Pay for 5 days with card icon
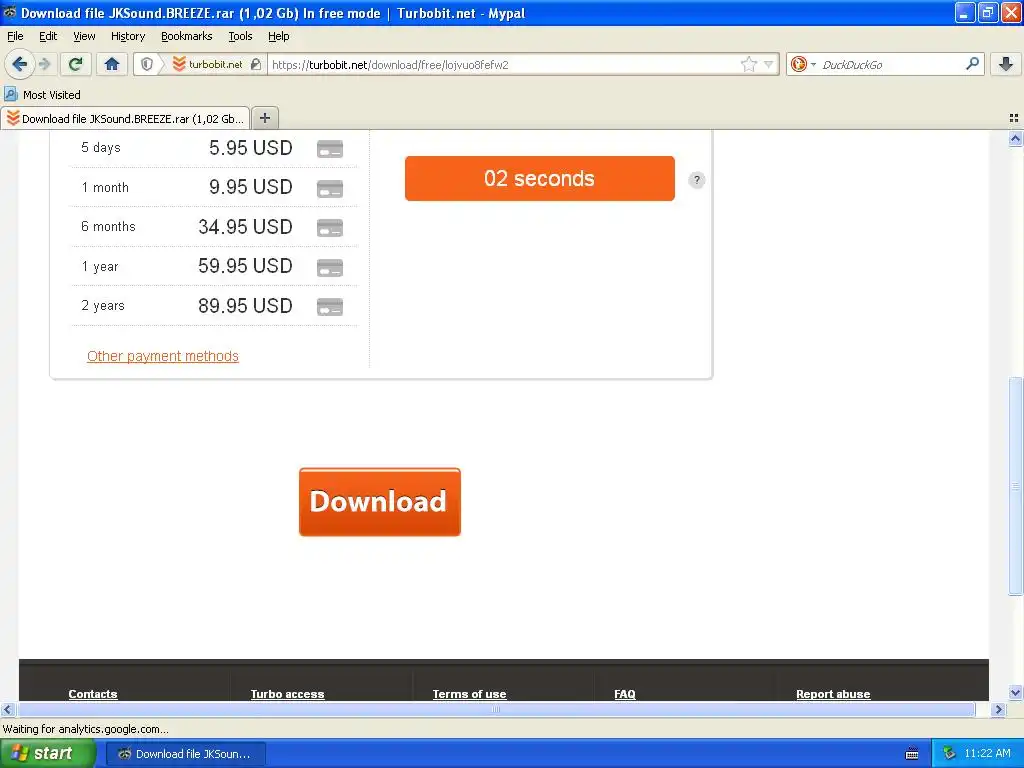Image resolution: width=1024 pixels, height=768 pixels. tap(330, 149)
